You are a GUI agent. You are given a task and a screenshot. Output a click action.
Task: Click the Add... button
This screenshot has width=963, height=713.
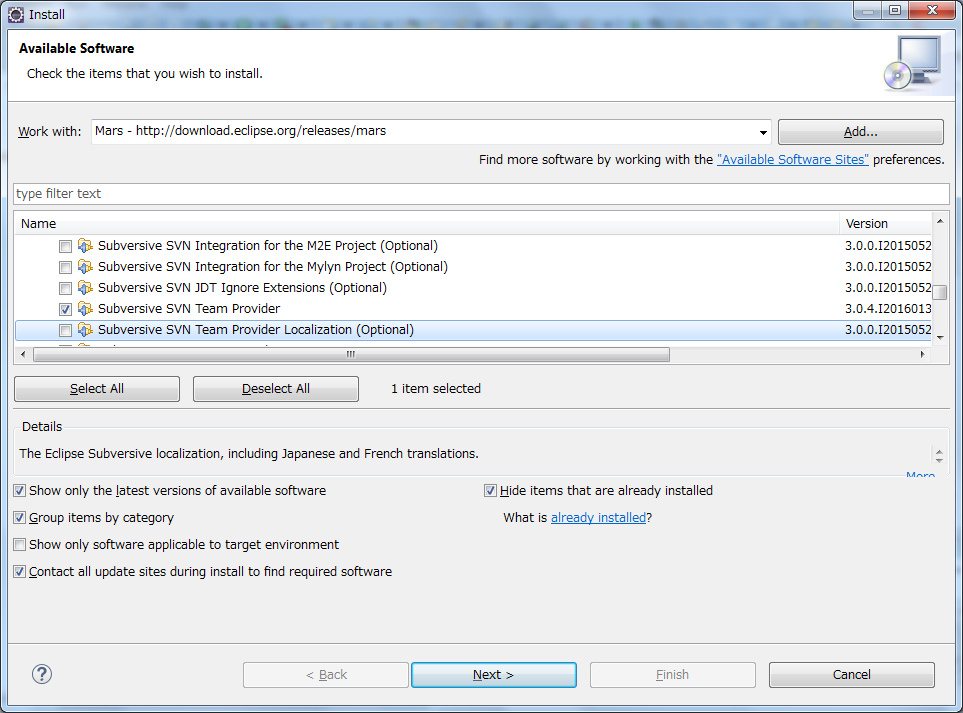(x=860, y=132)
